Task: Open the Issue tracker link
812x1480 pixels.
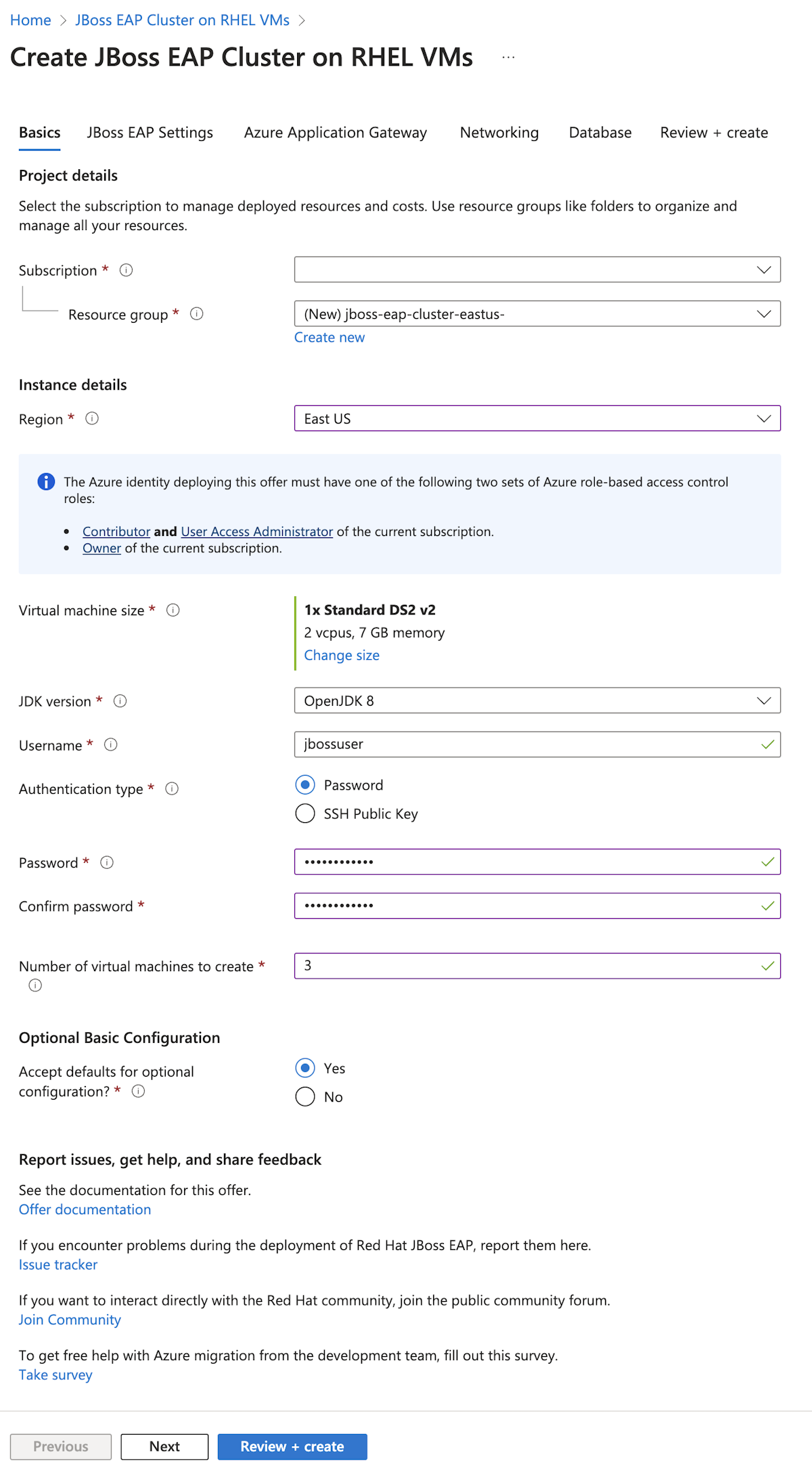Action: point(58,1264)
